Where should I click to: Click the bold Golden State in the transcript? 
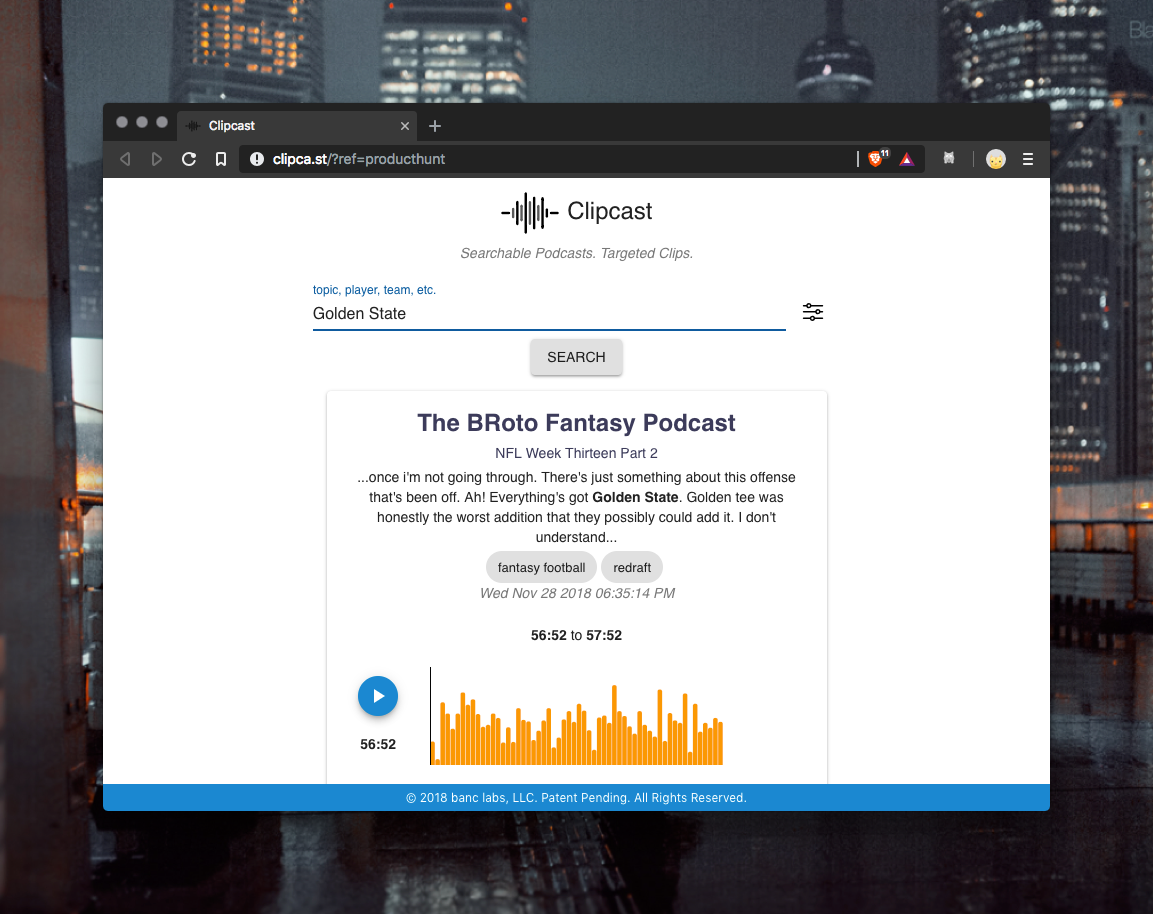pyautogui.click(x=635, y=497)
